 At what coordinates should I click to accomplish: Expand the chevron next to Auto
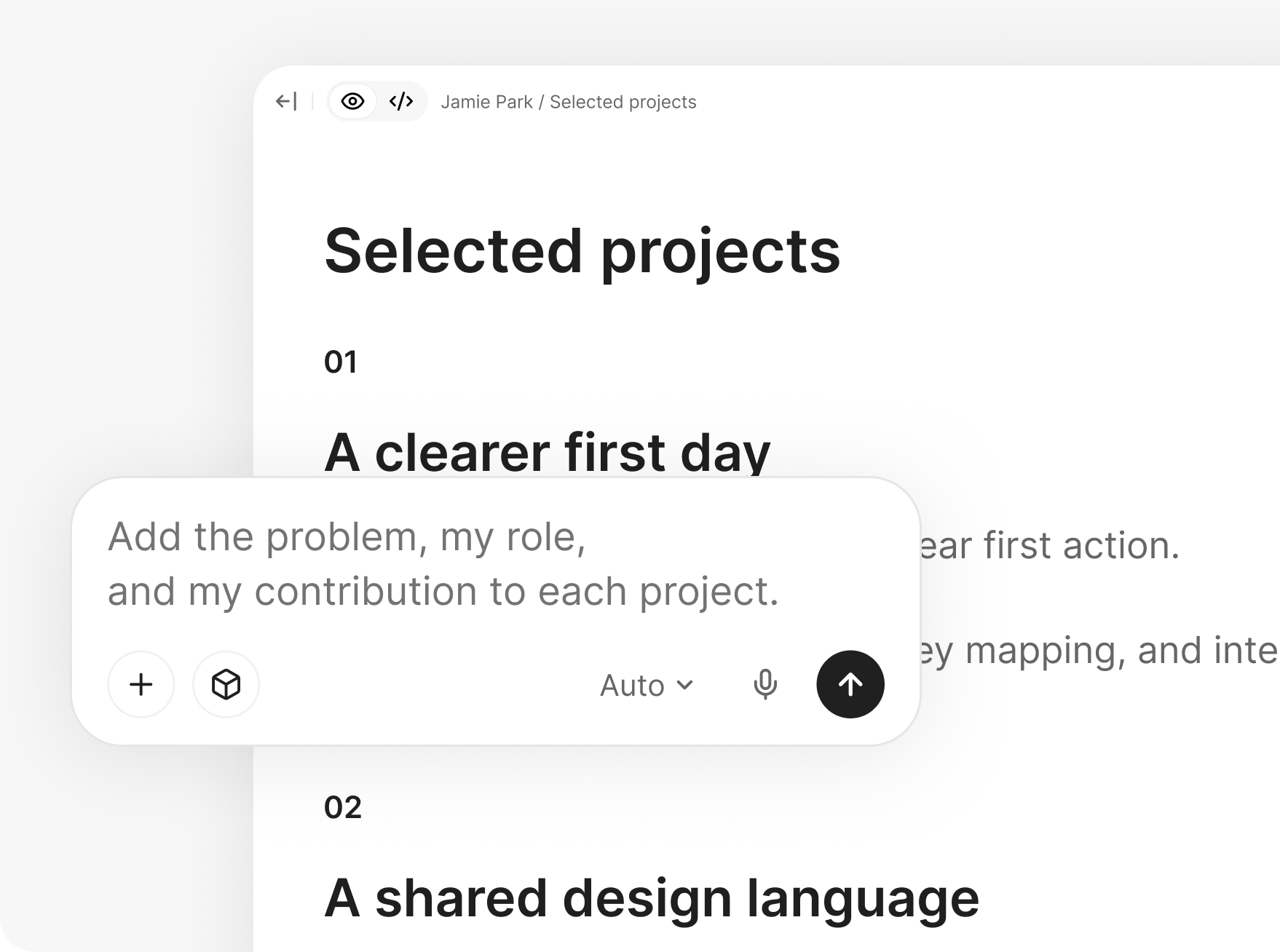684,685
